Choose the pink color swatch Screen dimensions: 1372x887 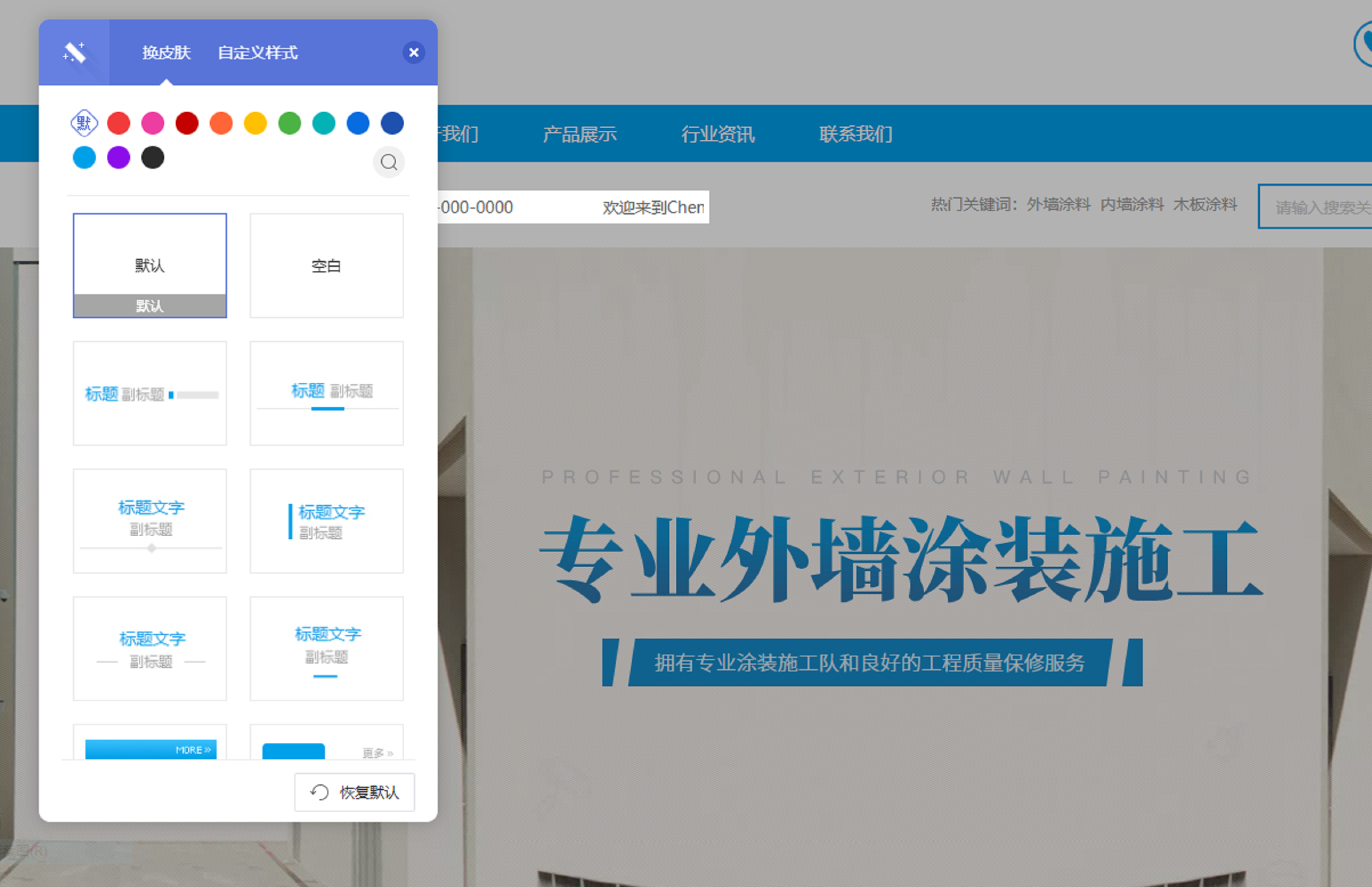[x=153, y=123]
